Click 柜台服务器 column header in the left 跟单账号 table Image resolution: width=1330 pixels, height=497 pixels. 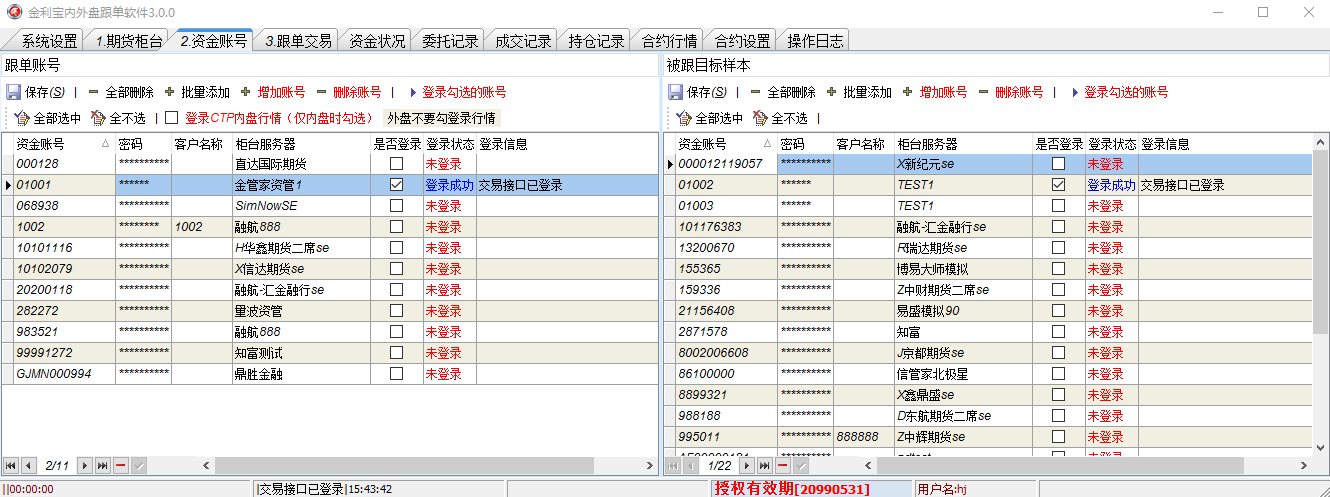click(301, 144)
